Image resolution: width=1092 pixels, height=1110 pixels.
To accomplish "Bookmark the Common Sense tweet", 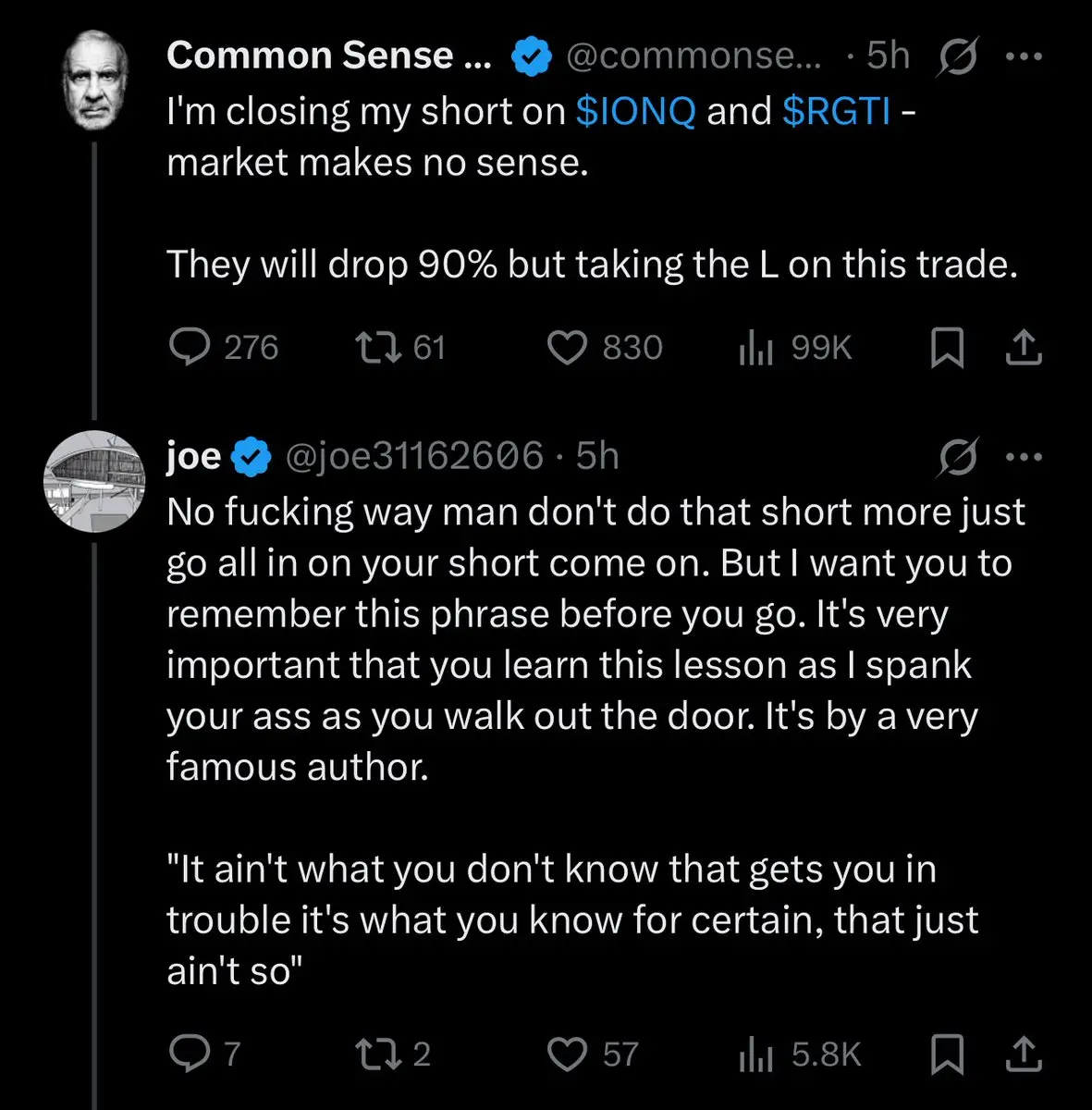I will coord(947,349).
